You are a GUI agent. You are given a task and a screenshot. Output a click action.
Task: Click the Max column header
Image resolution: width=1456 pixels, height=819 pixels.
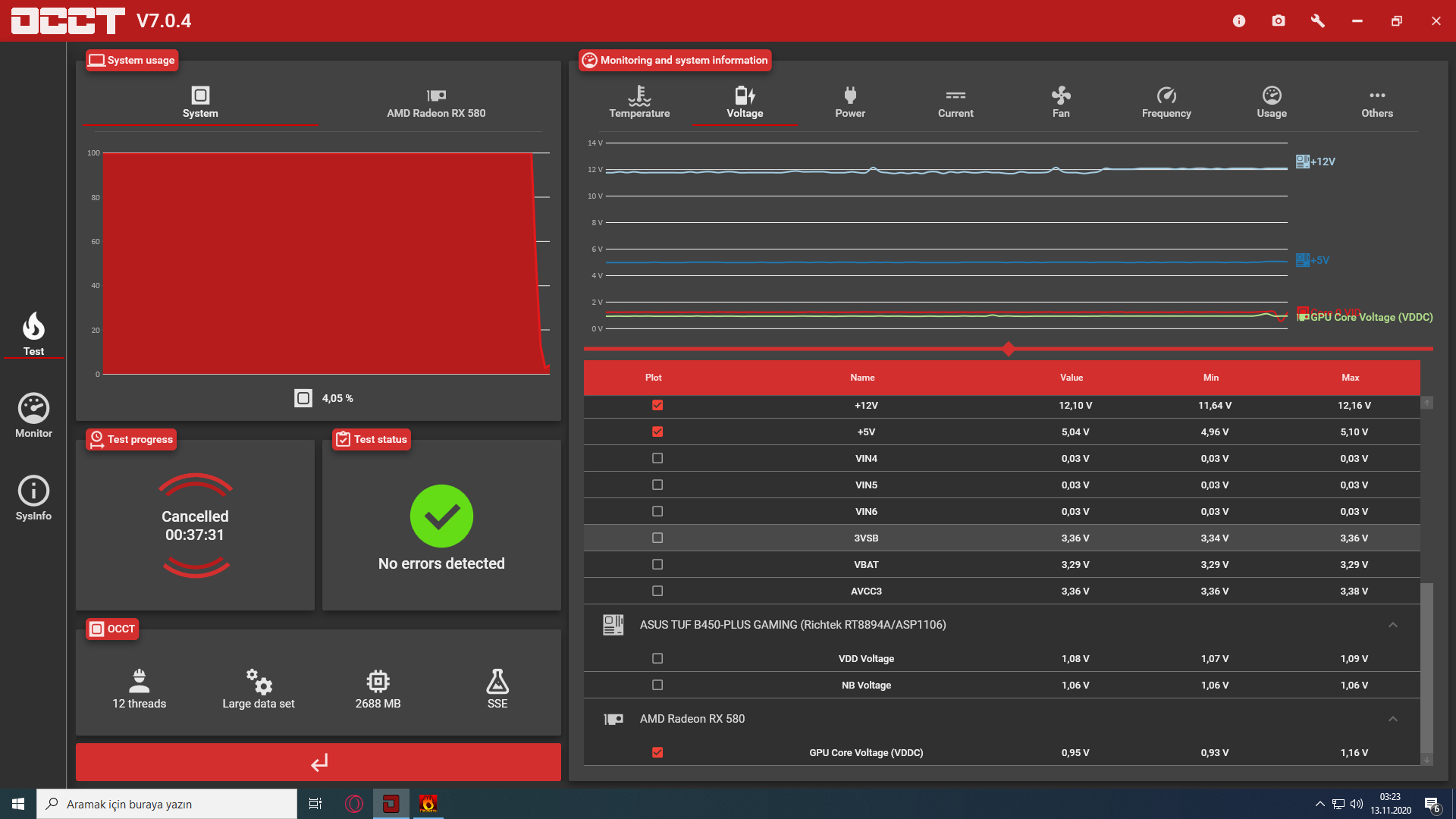click(x=1351, y=378)
